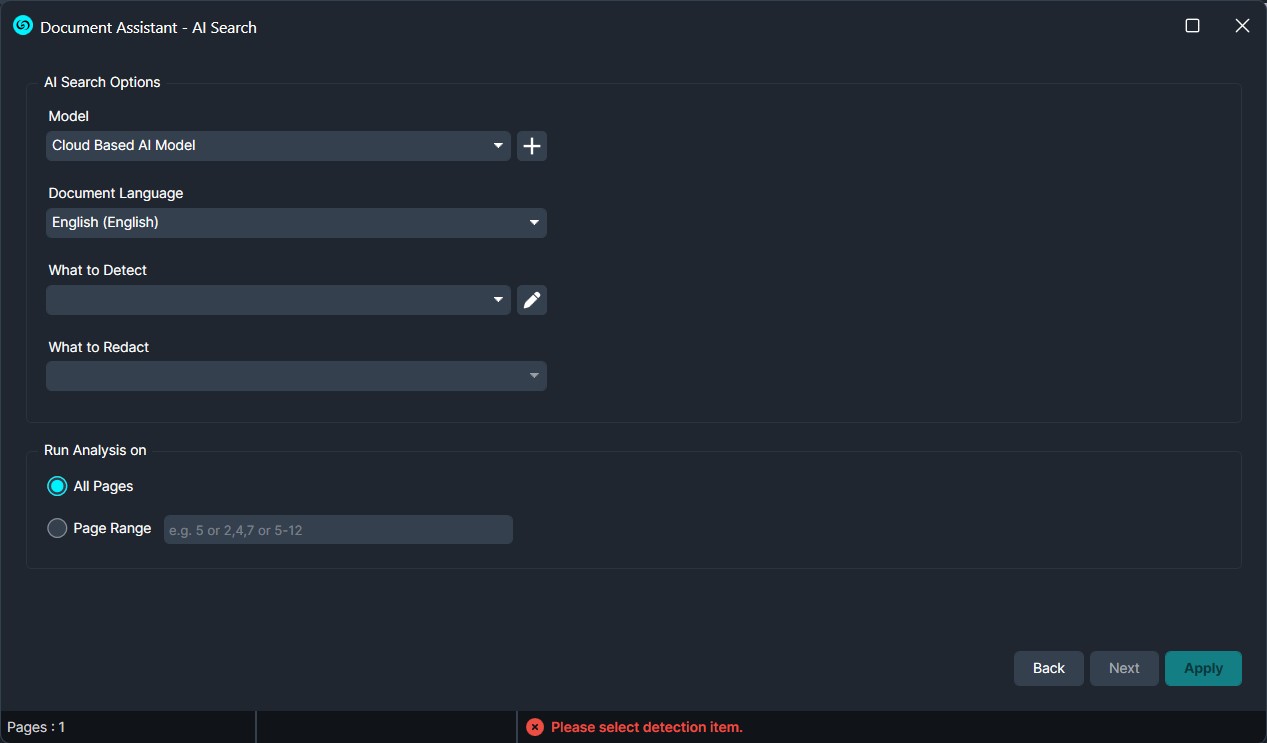Edit detection items with the pencil icon

point(532,300)
